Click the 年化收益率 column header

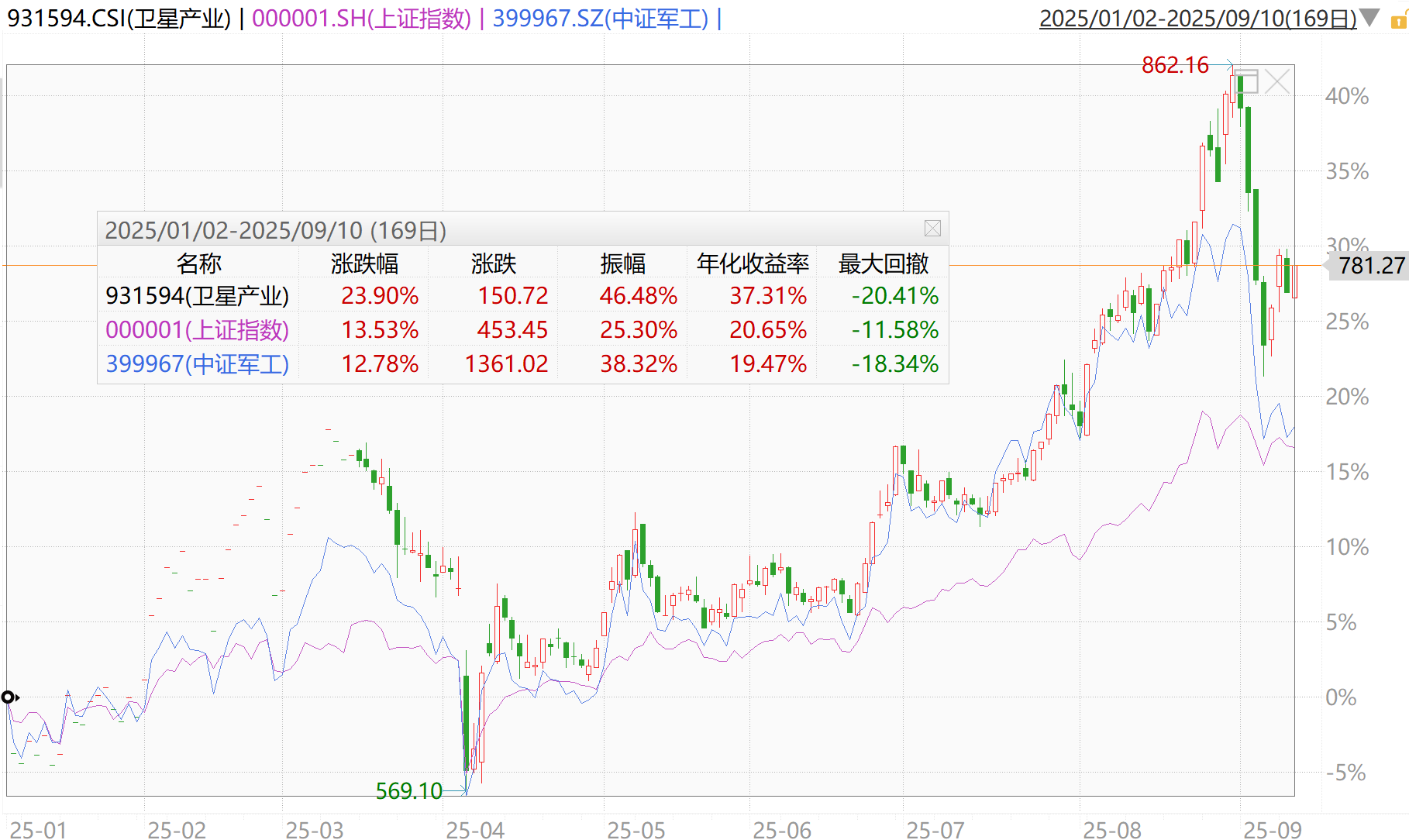752,263
